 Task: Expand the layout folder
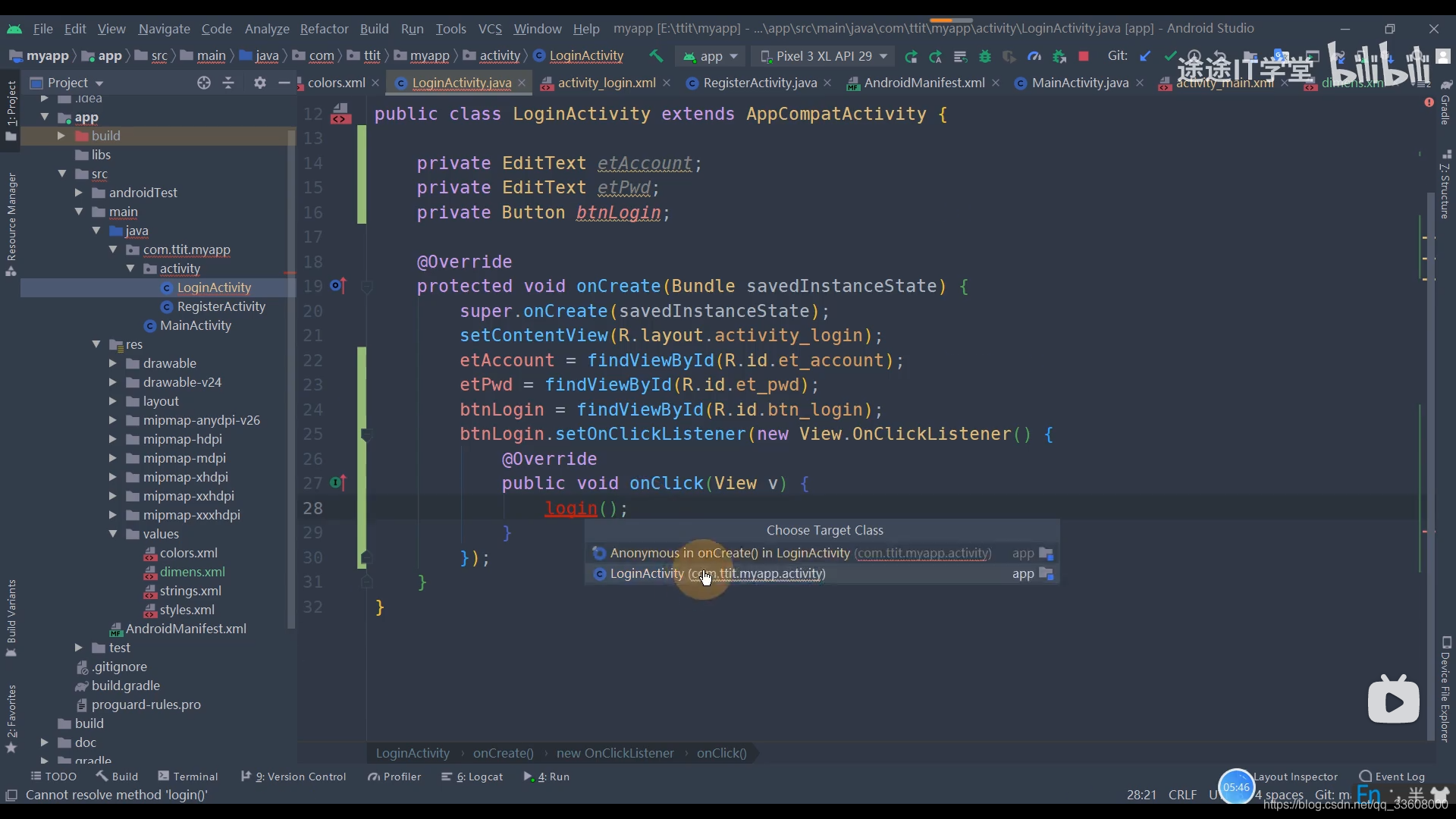tap(113, 401)
